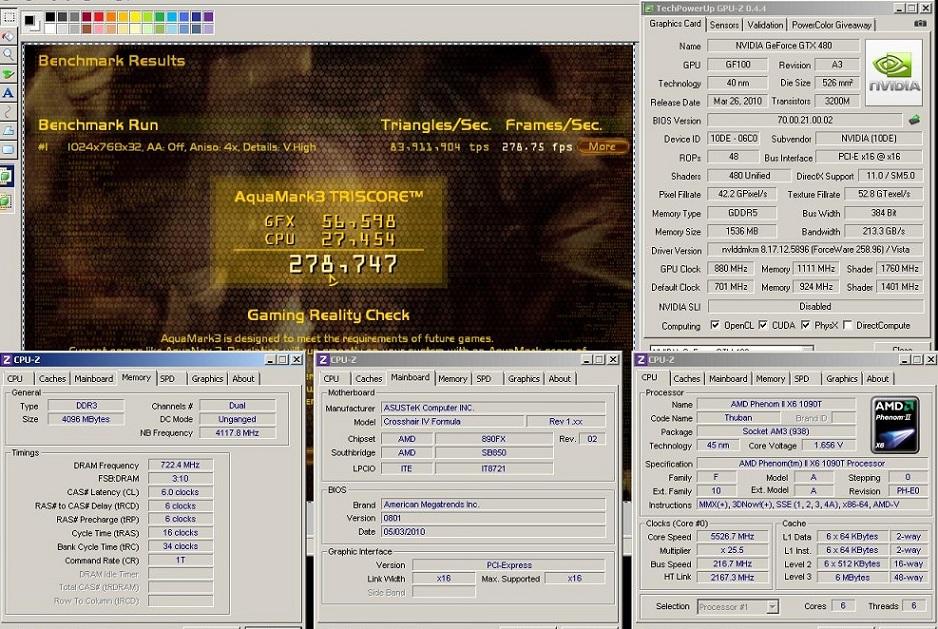Image resolution: width=938 pixels, height=629 pixels.
Task: Open CPU tab in CPU-Z mainboard window
Action: pos(331,378)
